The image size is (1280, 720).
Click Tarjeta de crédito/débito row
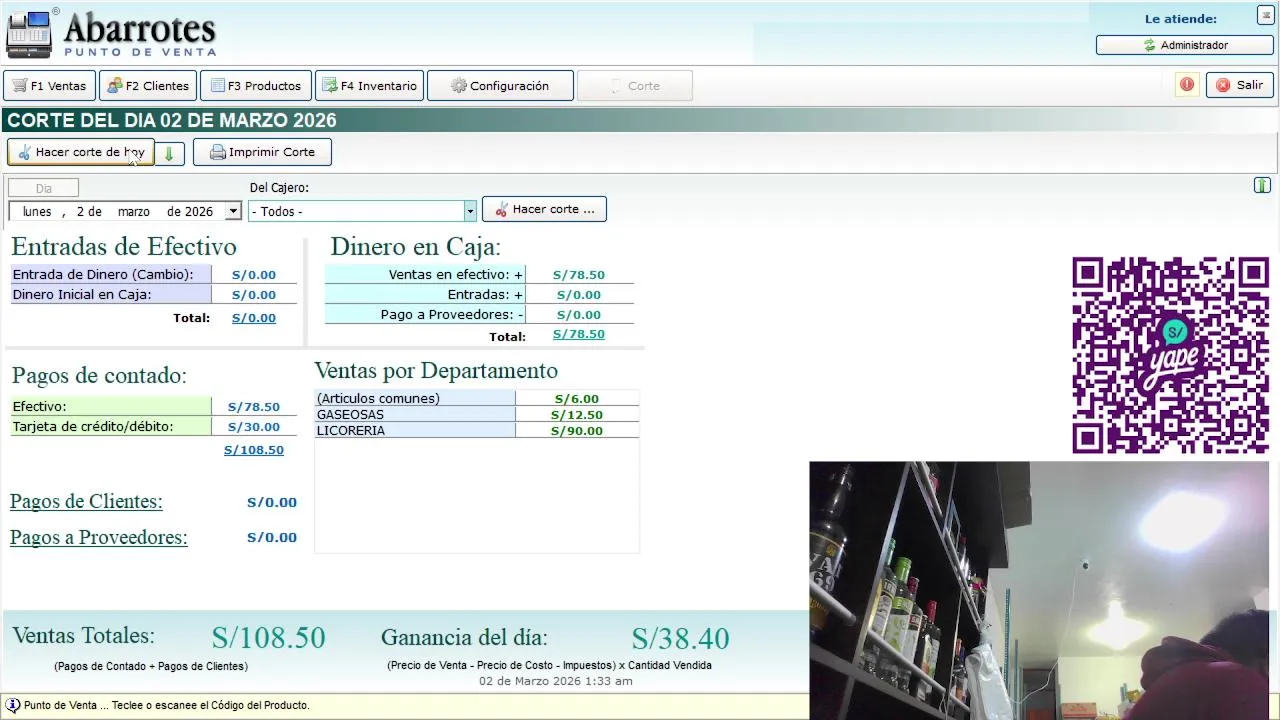tap(153, 426)
